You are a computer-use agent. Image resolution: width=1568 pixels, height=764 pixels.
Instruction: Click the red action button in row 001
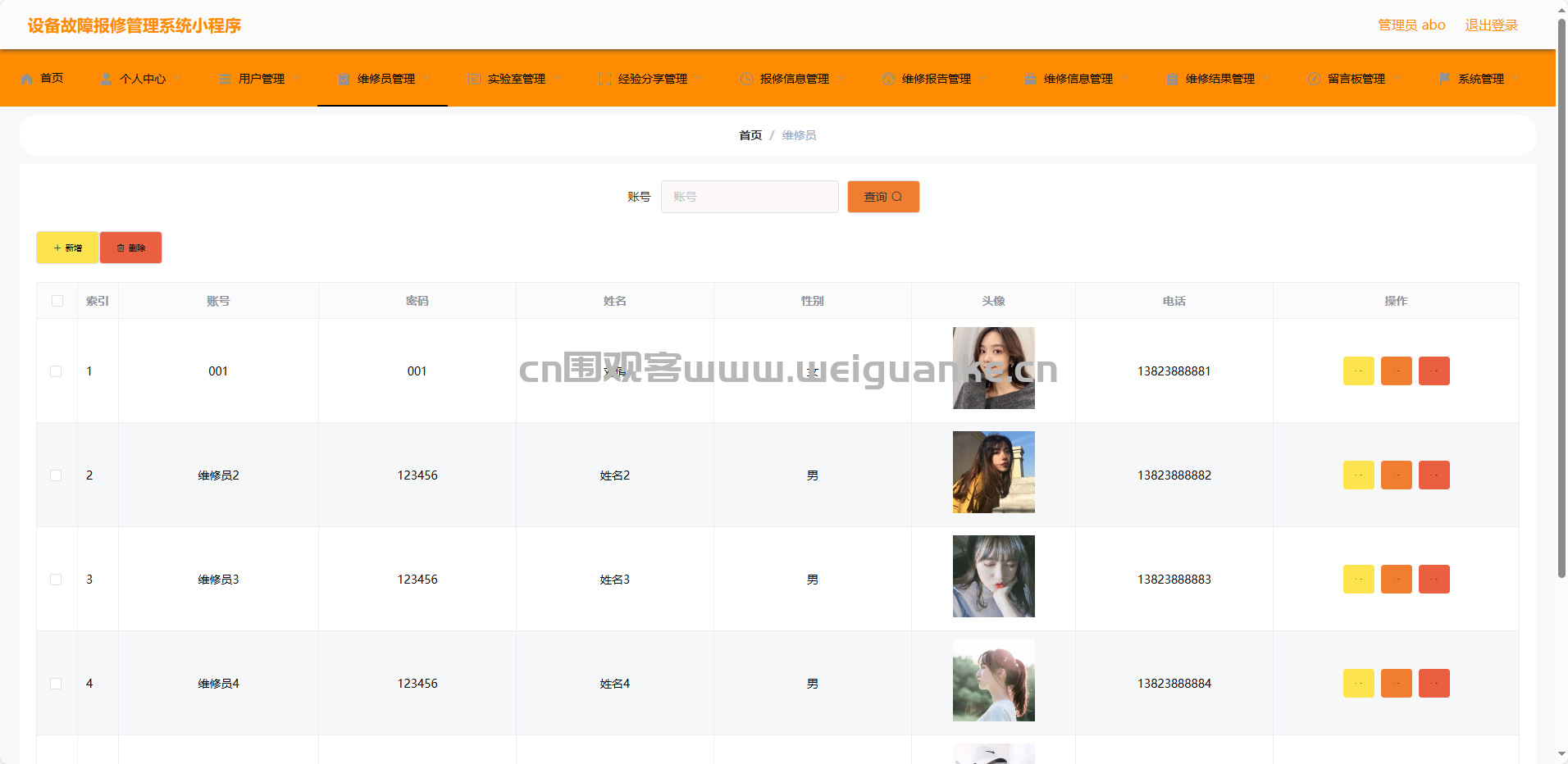point(1434,371)
